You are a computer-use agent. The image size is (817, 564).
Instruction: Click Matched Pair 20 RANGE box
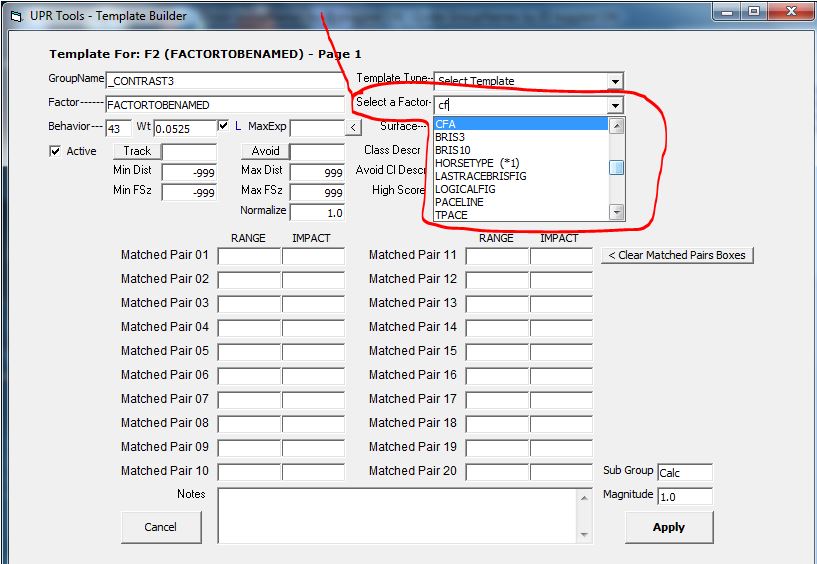[x=498, y=472]
